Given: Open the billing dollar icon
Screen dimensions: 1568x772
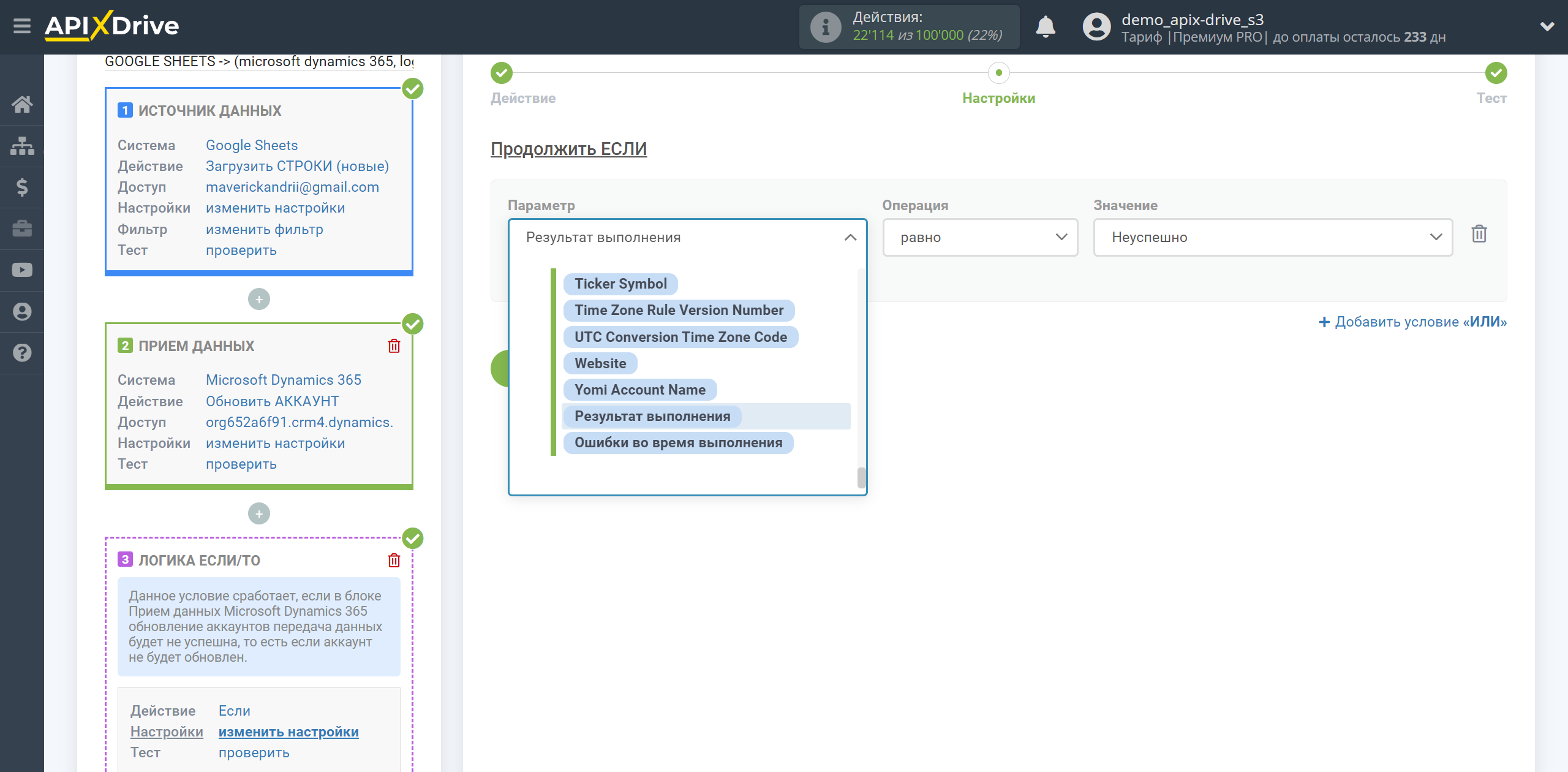Looking at the screenshot, I should pos(22,187).
